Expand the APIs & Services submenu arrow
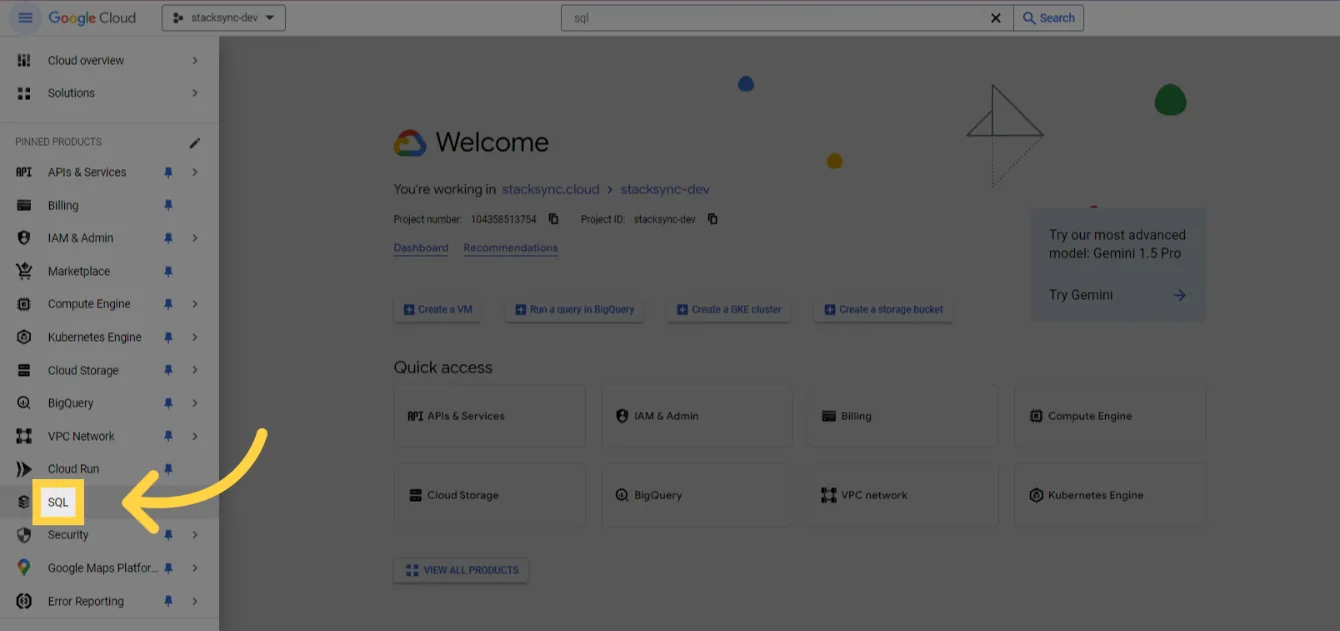Image resolution: width=1340 pixels, height=631 pixels. (195, 172)
